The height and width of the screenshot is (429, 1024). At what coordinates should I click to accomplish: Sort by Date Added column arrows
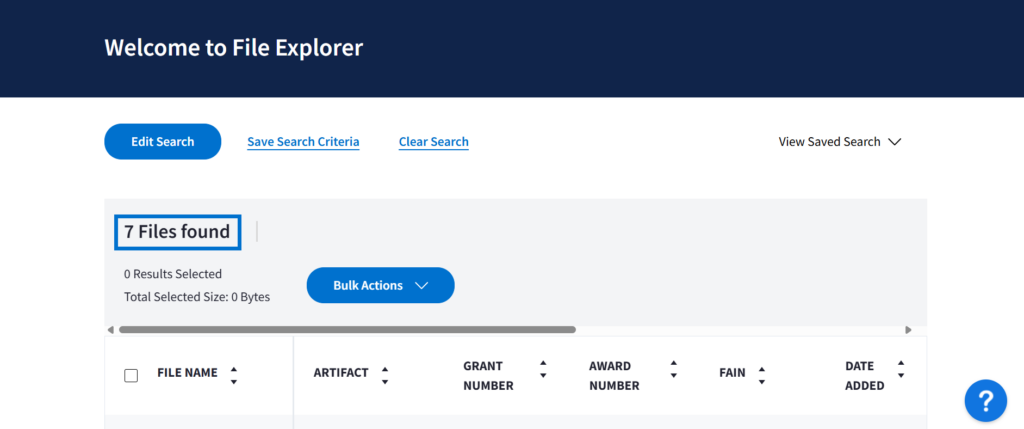tap(901, 369)
